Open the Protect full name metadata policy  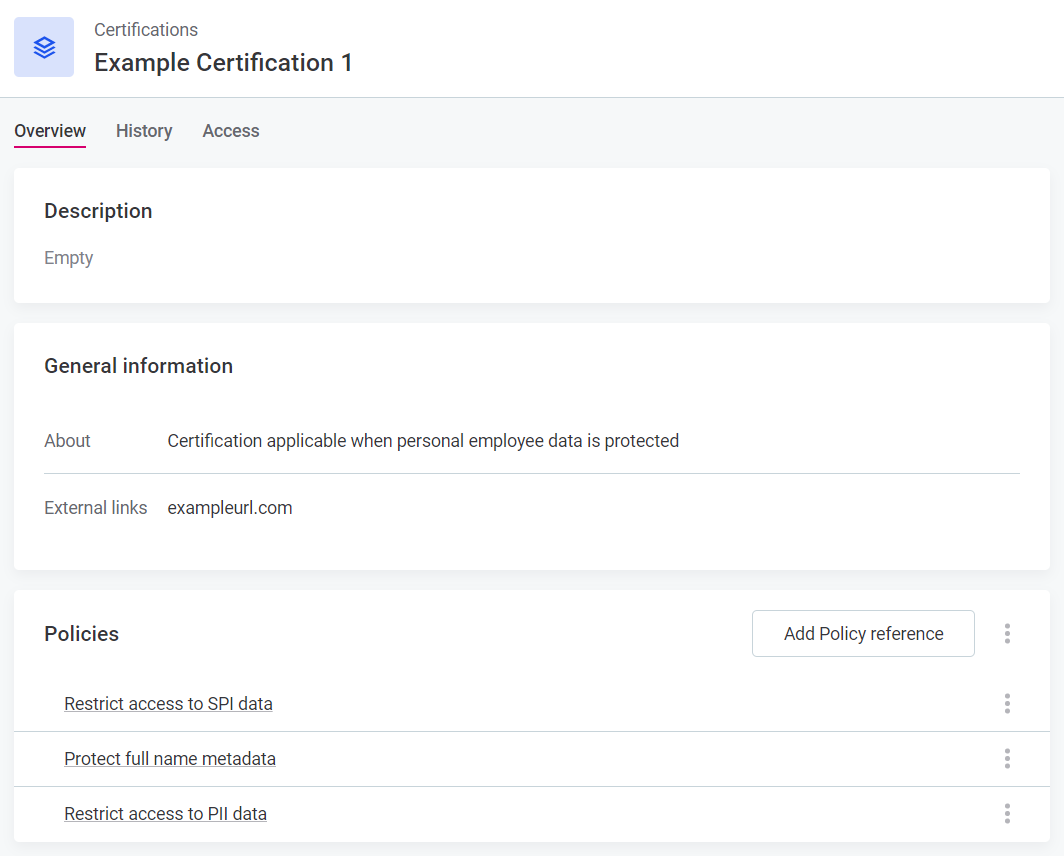[170, 758]
